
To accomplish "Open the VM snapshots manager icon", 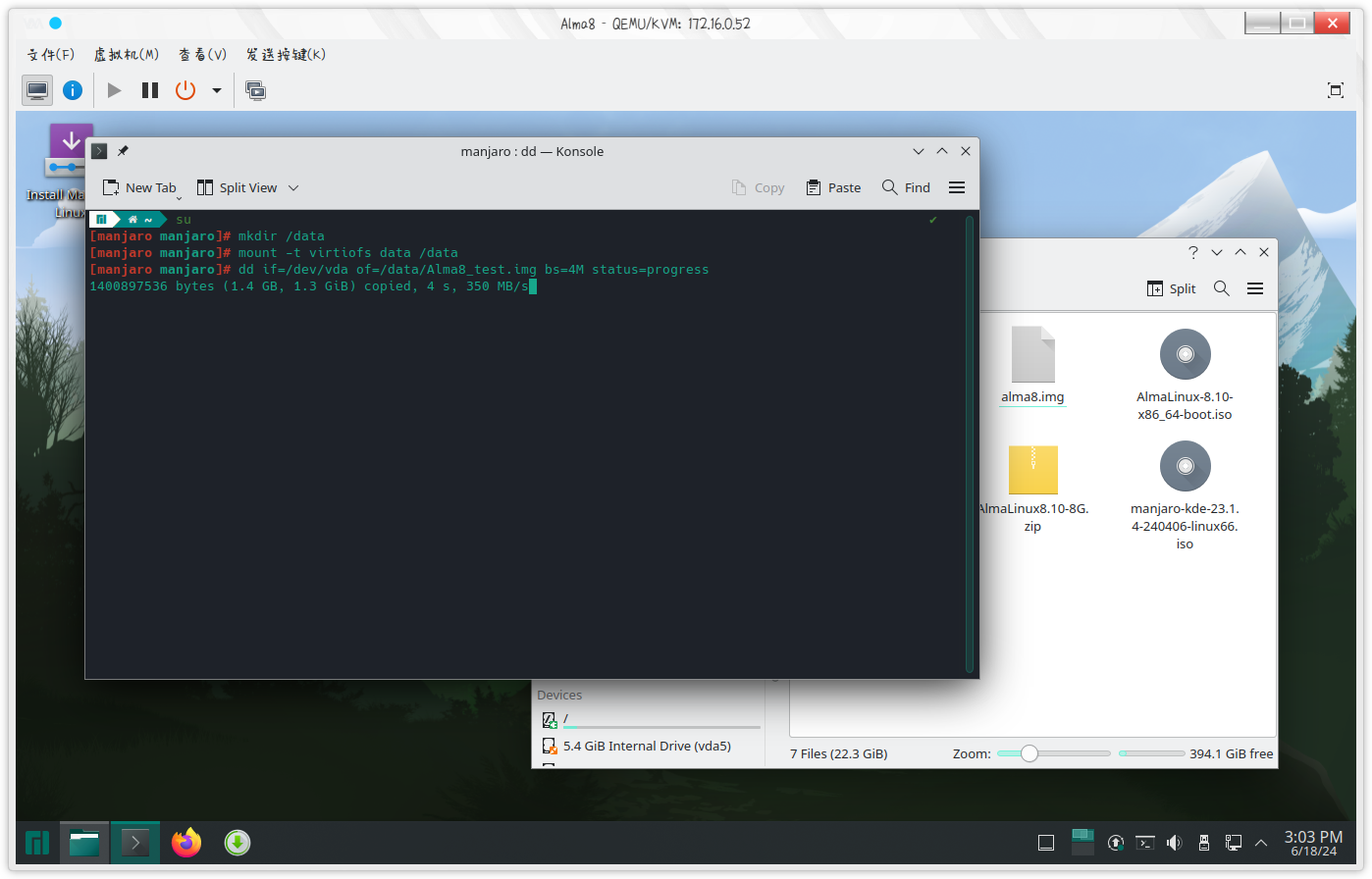I will pyautogui.click(x=256, y=90).
